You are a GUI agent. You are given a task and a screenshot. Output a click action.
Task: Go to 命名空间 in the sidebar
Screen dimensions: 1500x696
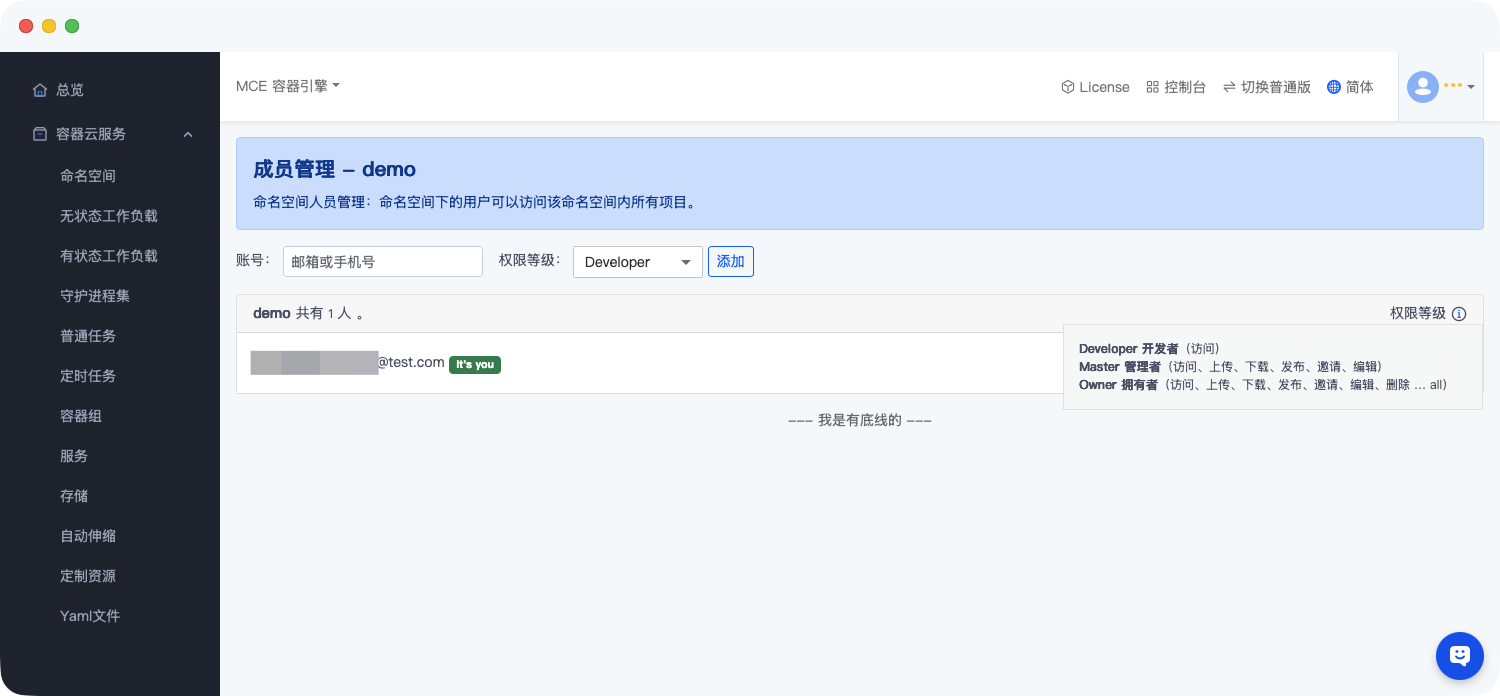coord(88,176)
